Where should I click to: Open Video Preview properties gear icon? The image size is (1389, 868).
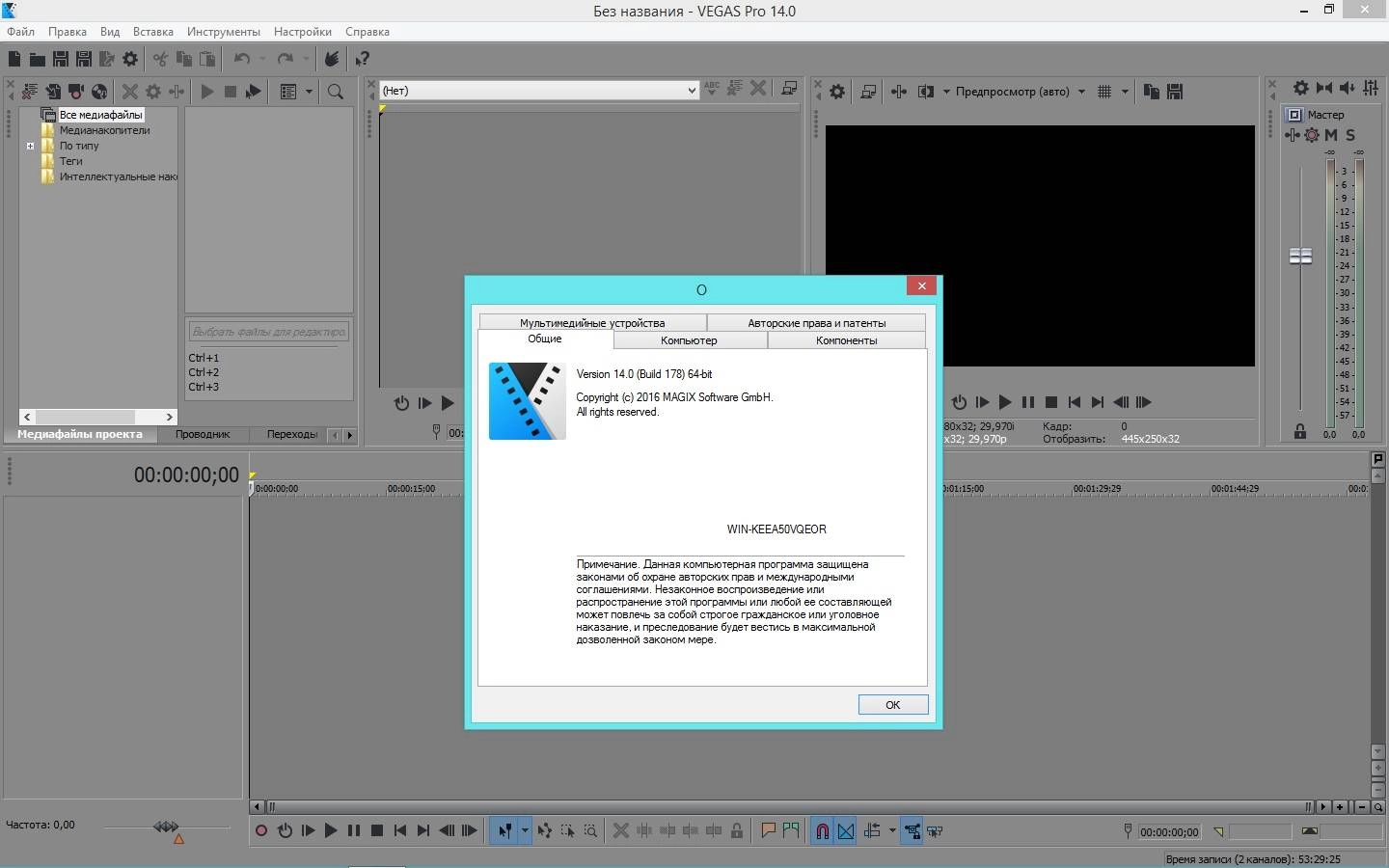click(837, 92)
